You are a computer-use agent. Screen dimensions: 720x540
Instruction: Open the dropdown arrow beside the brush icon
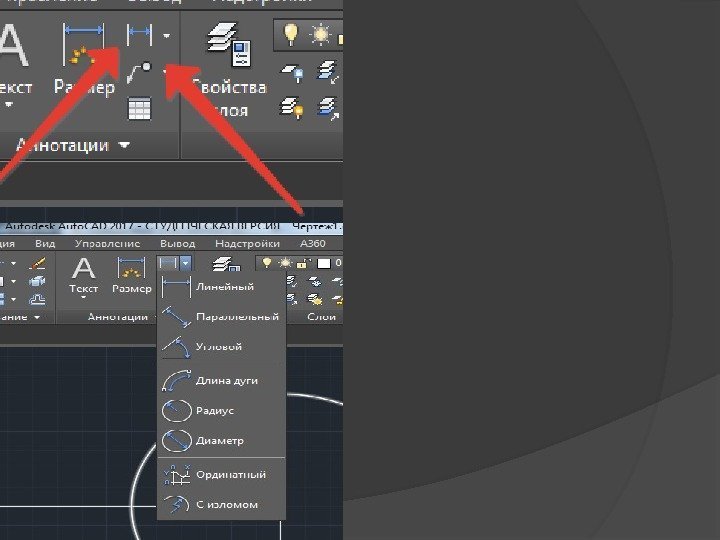(13, 264)
